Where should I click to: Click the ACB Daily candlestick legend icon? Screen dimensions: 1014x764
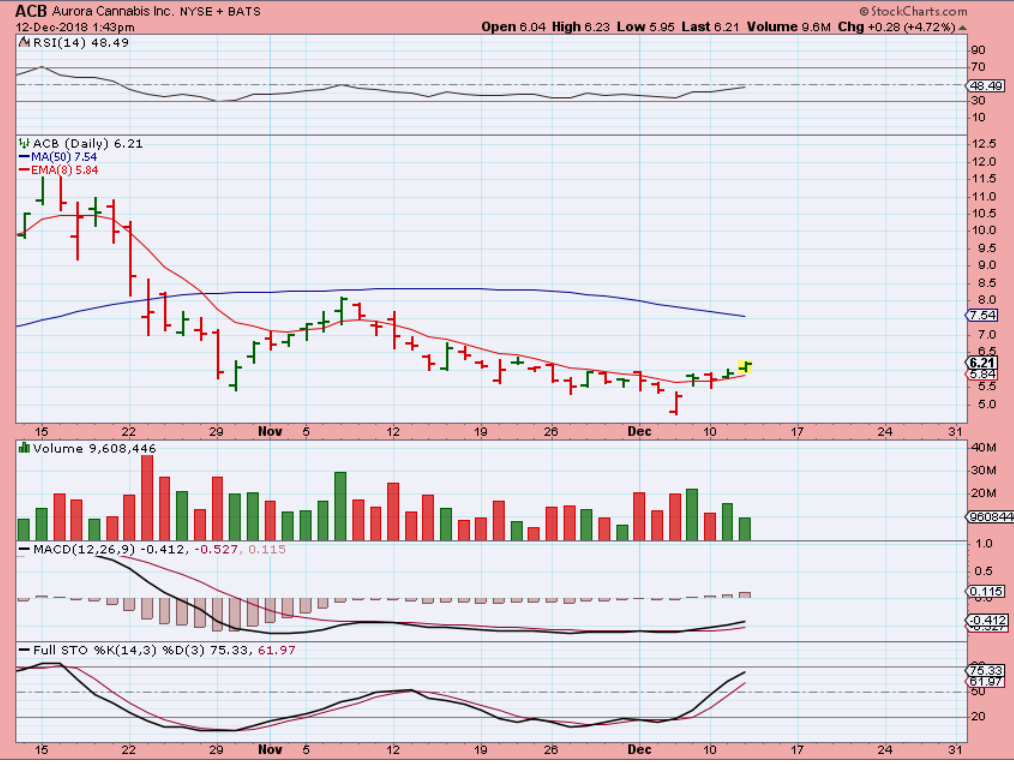(x=24, y=144)
